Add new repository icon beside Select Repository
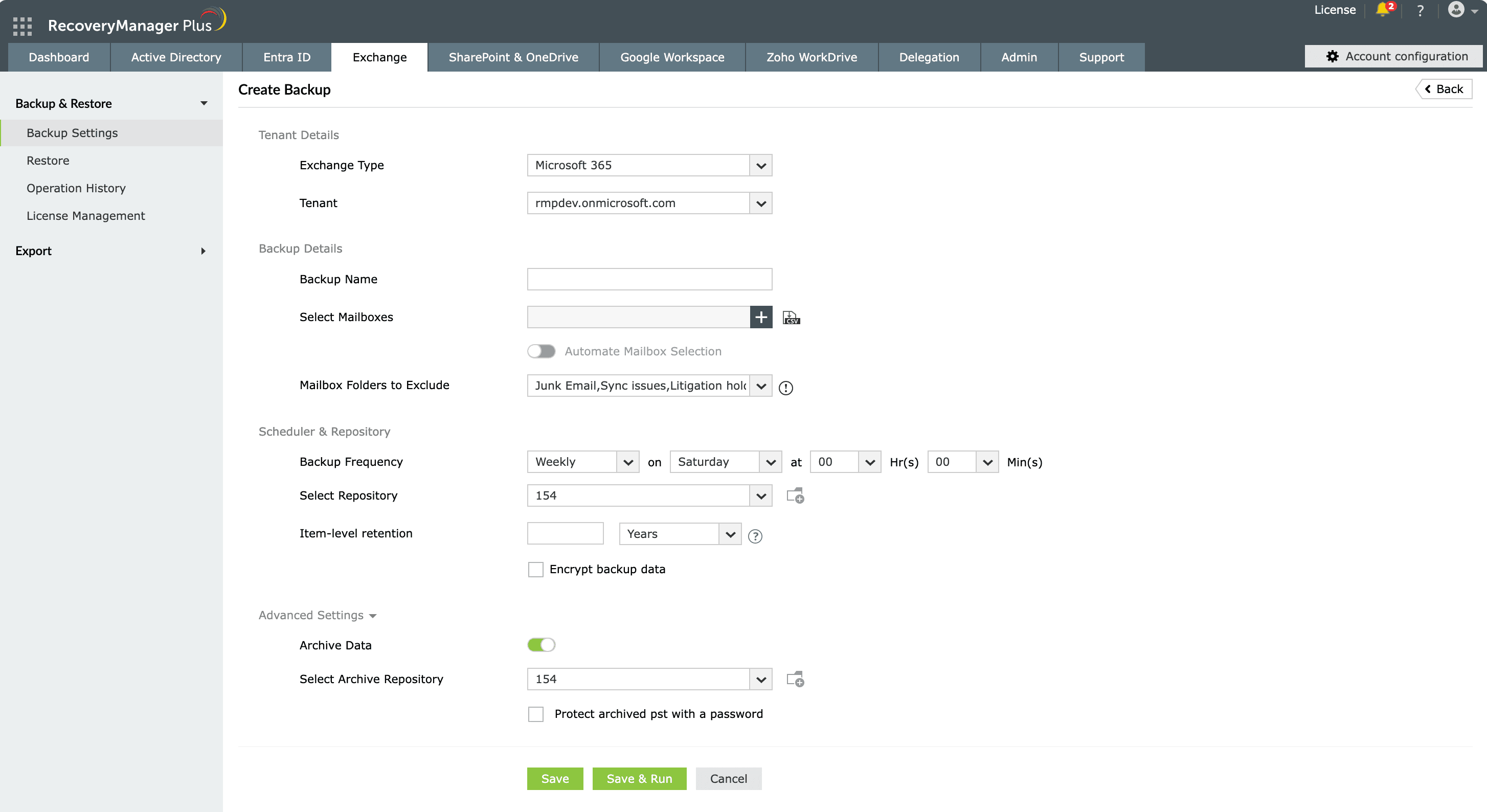The height and width of the screenshot is (812, 1487). click(796, 496)
